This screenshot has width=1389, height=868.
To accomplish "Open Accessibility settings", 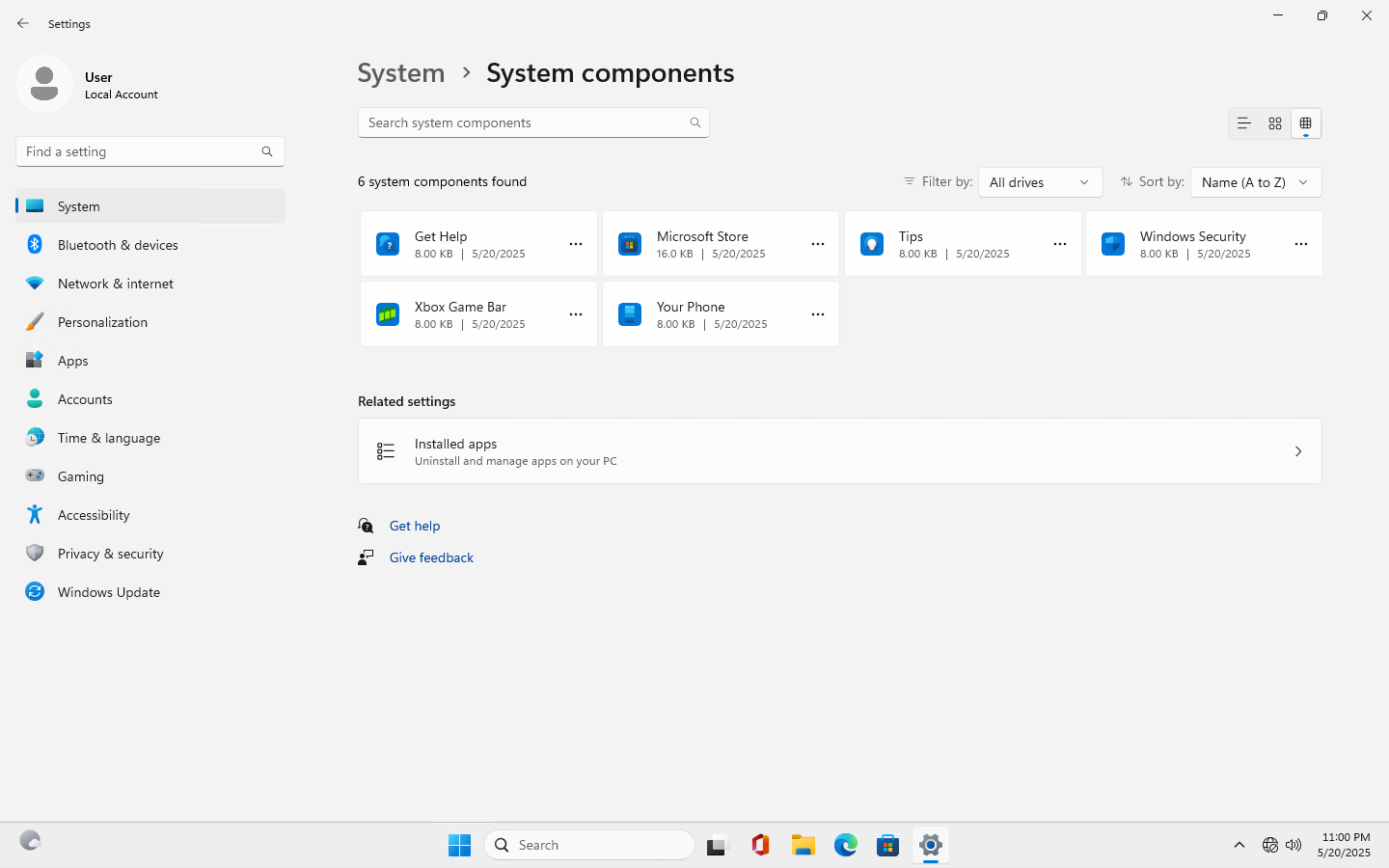I will click(x=150, y=515).
